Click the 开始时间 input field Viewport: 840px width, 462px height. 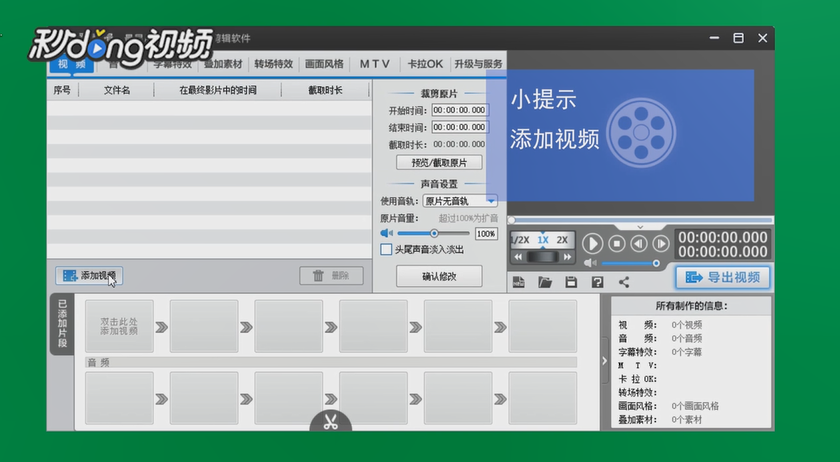coord(460,110)
